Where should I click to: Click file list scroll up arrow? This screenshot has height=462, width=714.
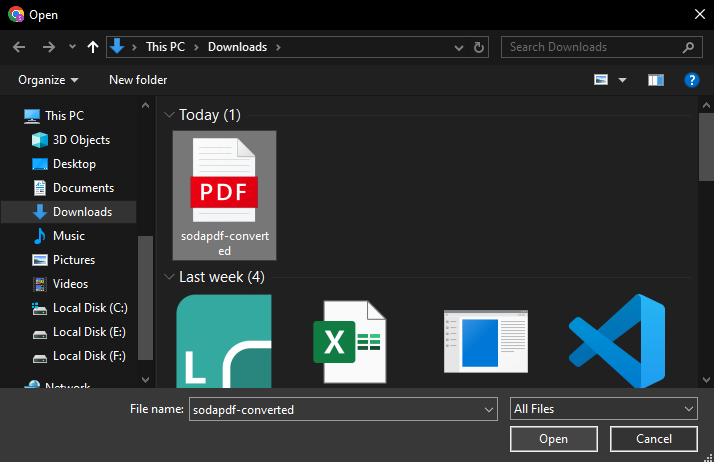[706, 106]
